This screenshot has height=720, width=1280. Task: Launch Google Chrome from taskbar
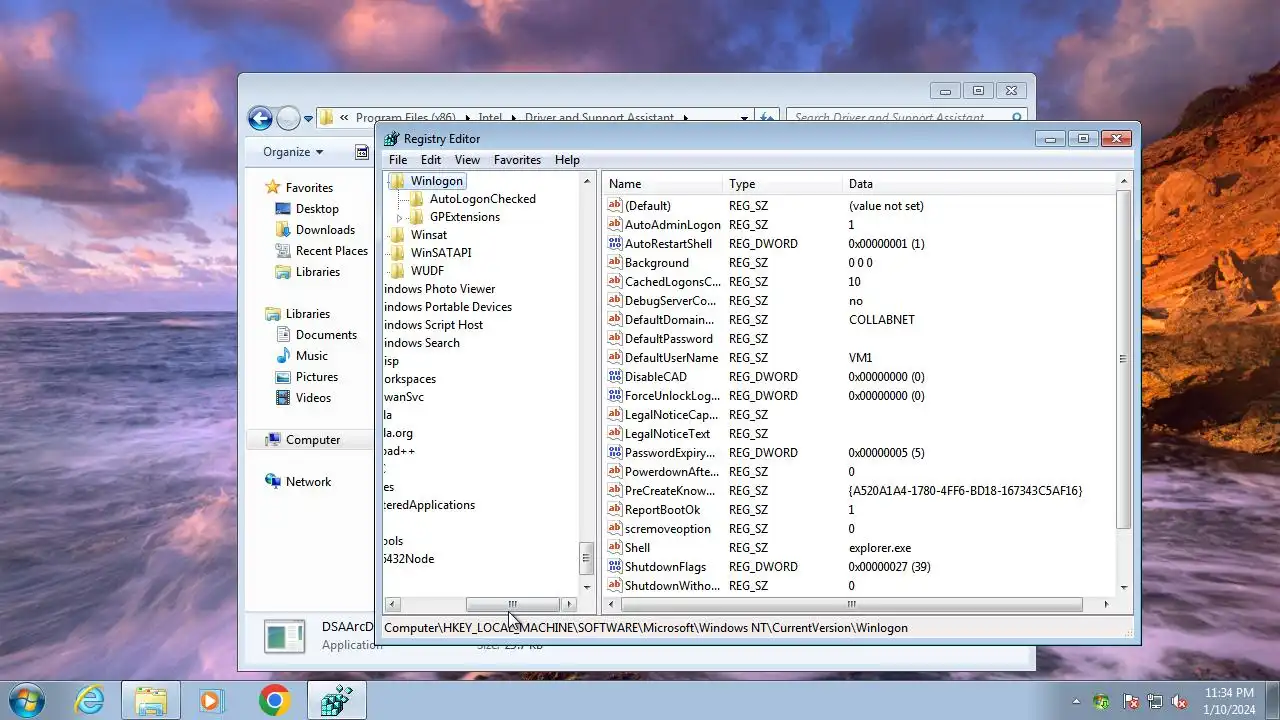tap(274, 701)
